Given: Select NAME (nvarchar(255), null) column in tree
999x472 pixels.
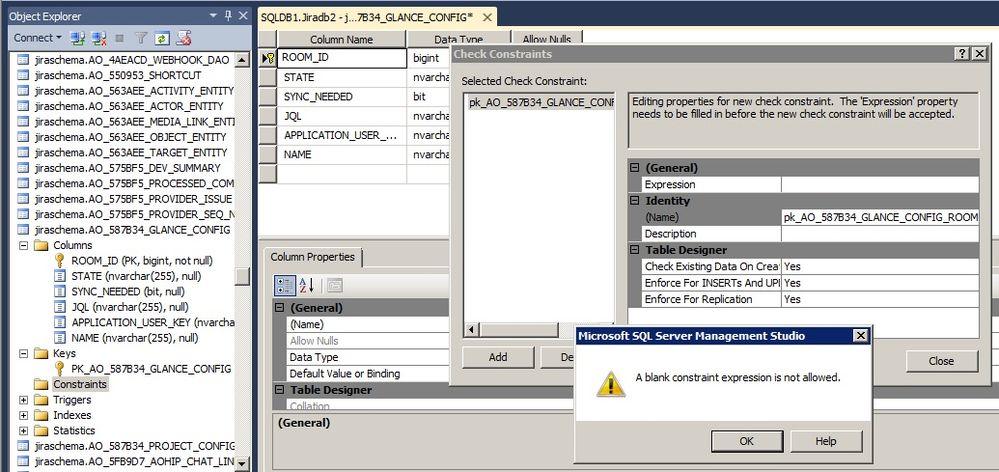Looking at the screenshot, I should tap(134, 338).
